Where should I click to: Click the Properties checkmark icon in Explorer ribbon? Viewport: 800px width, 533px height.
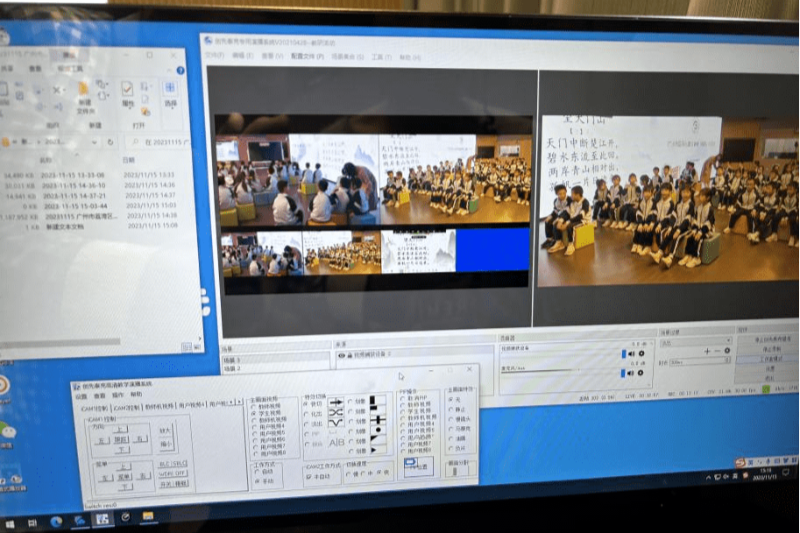[128, 90]
